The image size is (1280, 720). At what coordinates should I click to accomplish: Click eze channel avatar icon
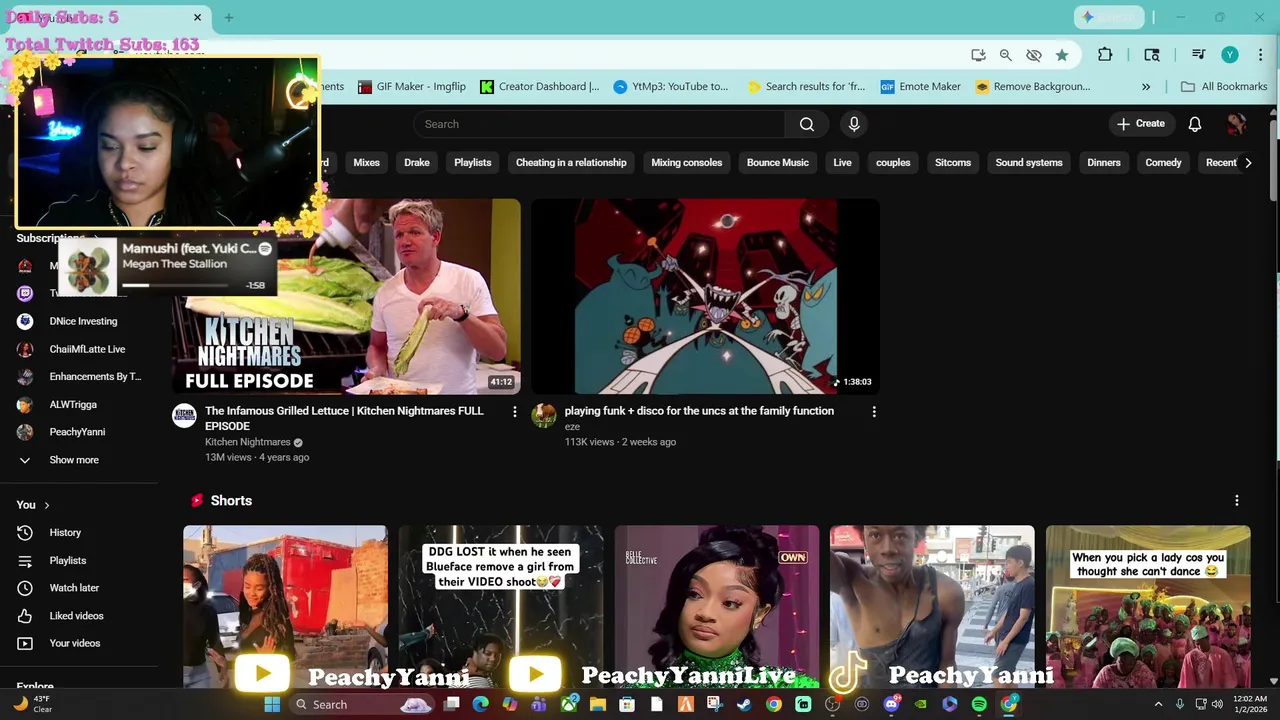point(544,416)
